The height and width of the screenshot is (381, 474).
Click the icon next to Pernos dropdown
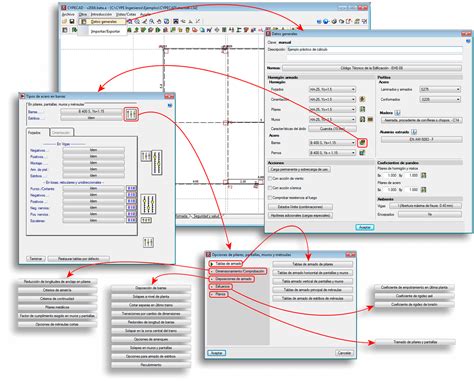[362, 153]
